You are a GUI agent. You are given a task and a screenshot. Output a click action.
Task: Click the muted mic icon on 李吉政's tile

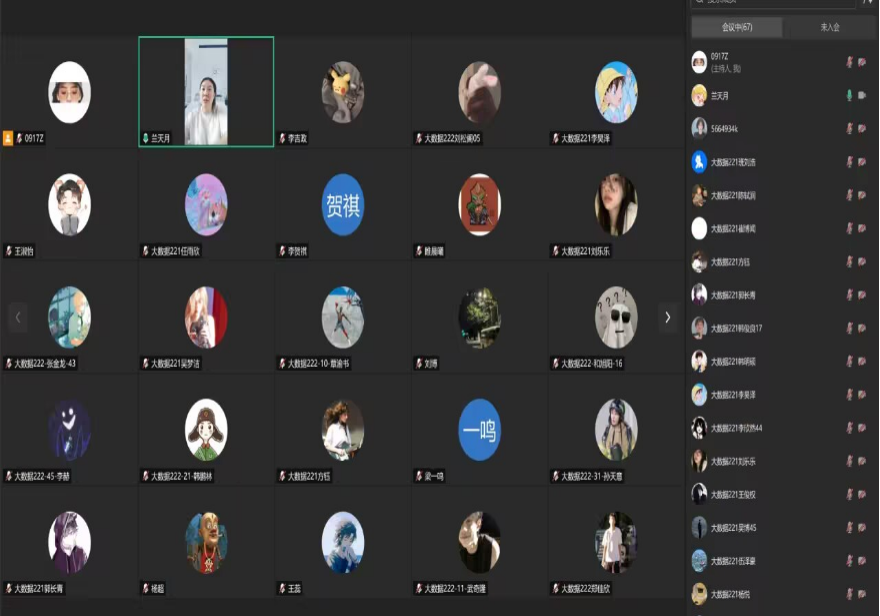tap(282, 139)
